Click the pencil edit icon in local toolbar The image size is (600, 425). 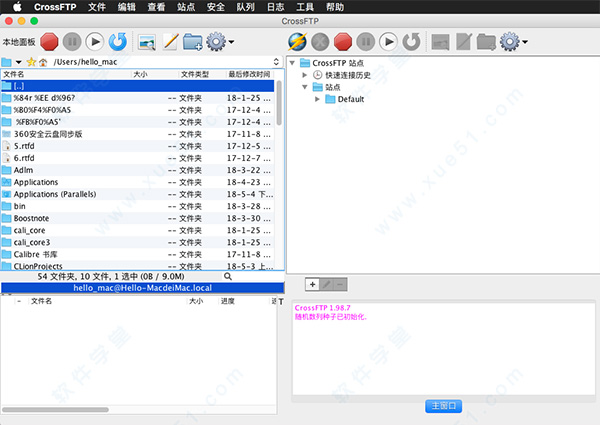point(170,42)
